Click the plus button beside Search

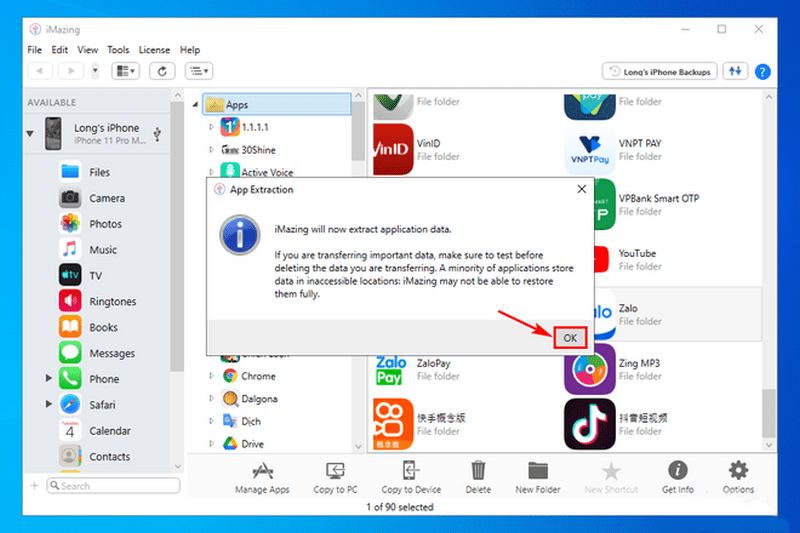(35, 486)
